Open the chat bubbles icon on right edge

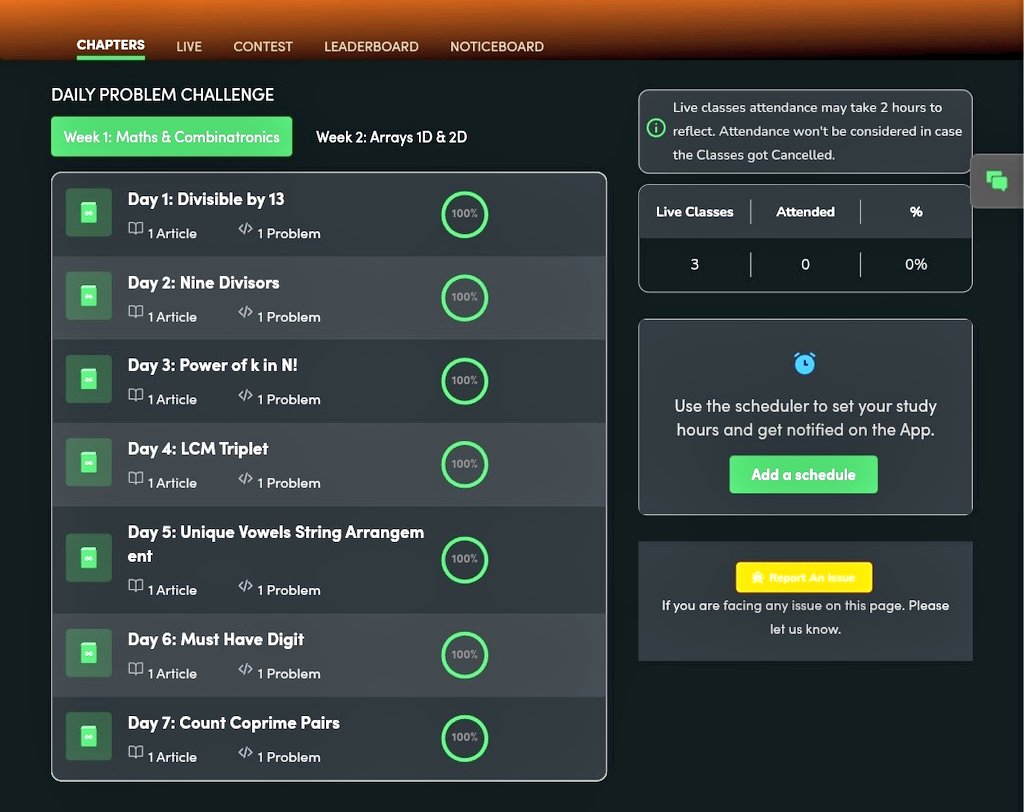pyautogui.click(x=997, y=180)
